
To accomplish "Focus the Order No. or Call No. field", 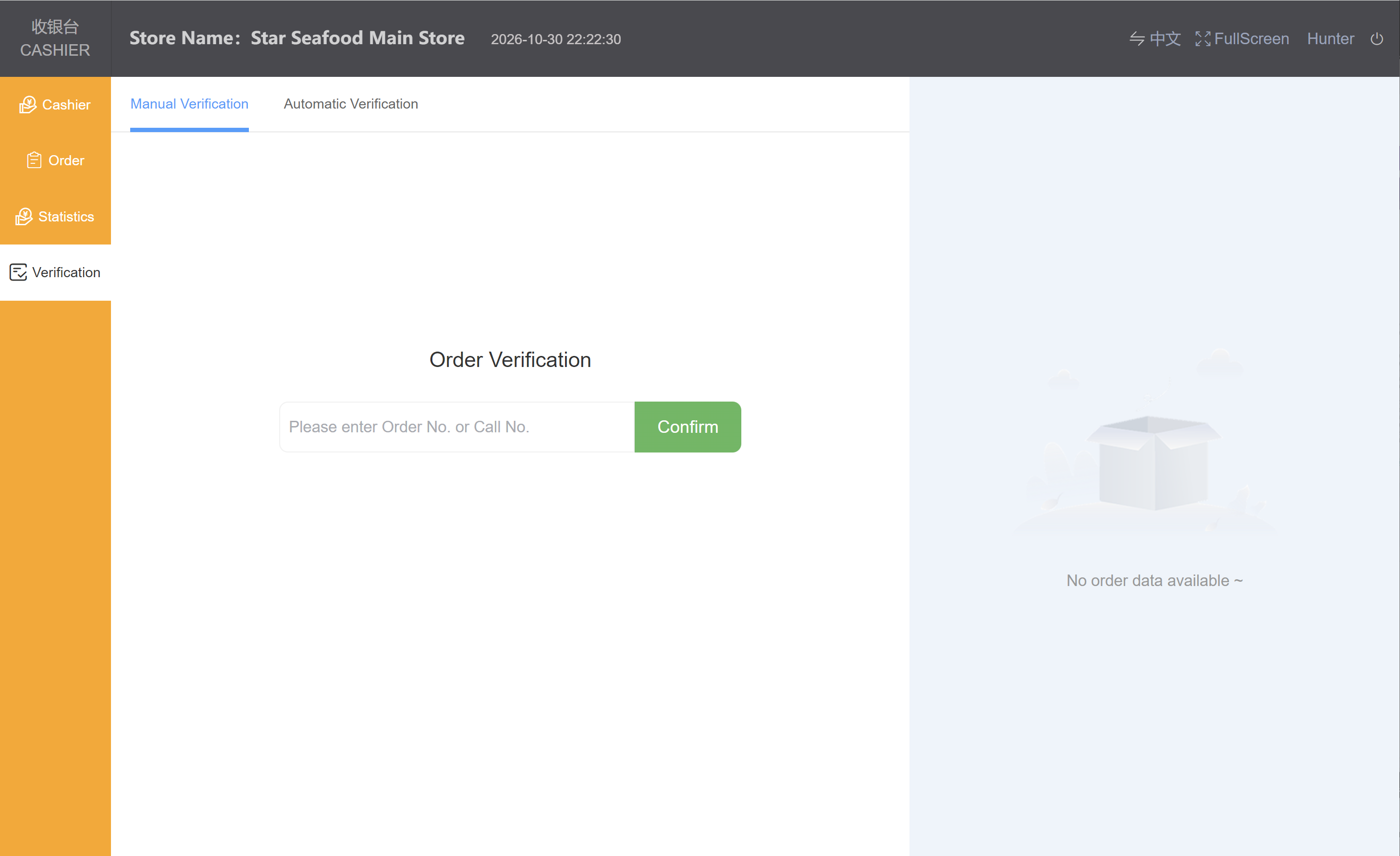I will [x=457, y=427].
